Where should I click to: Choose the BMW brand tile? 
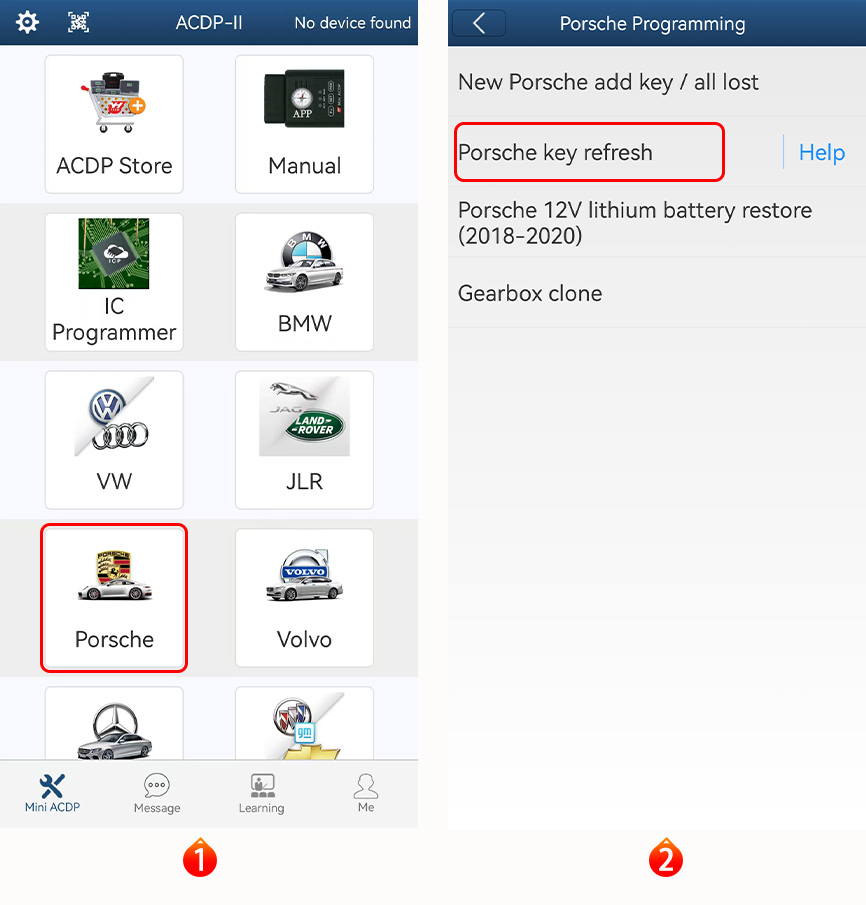pos(304,282)
